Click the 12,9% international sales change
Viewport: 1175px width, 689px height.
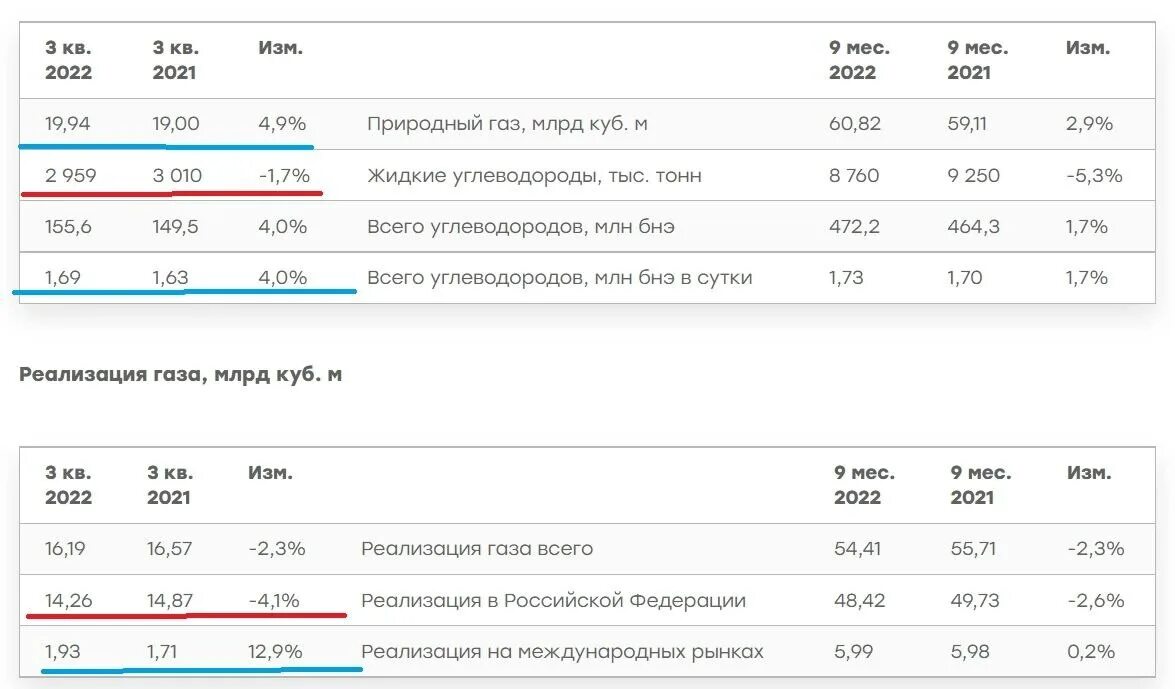click(x=275, y=652)
